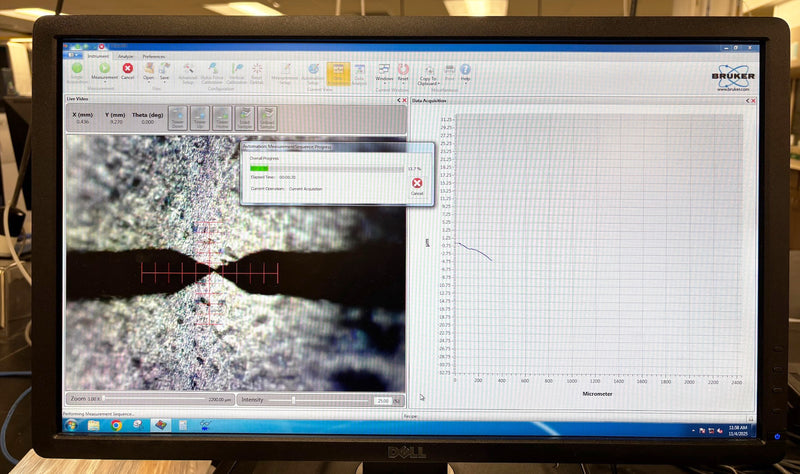Image resolution: width=800 pixels, height=474 pixels.
Task: Click the Bruker logo link
Action: (x=733, y=78)
